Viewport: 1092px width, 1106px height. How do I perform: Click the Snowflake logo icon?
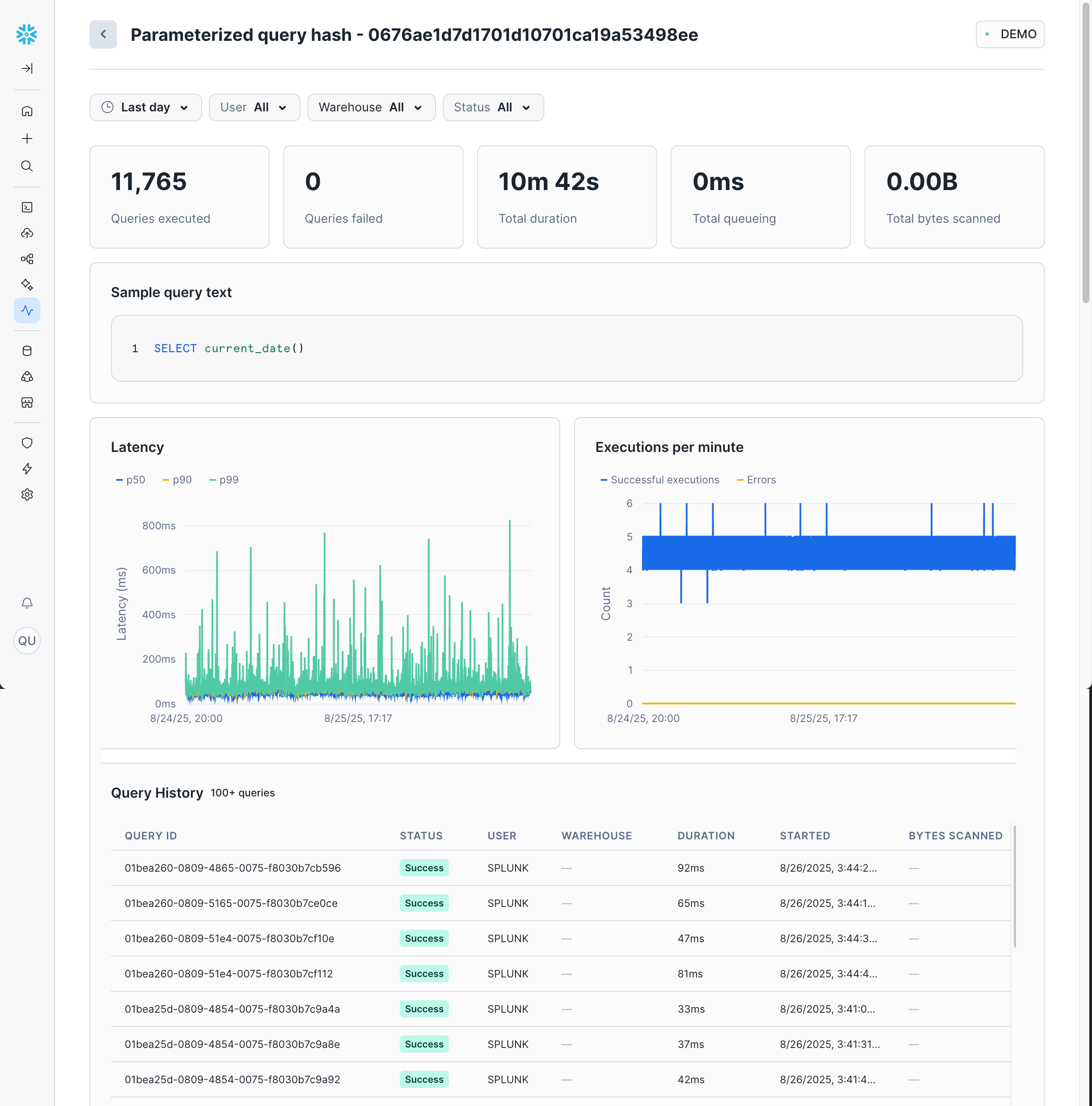(x=26, y=34)
